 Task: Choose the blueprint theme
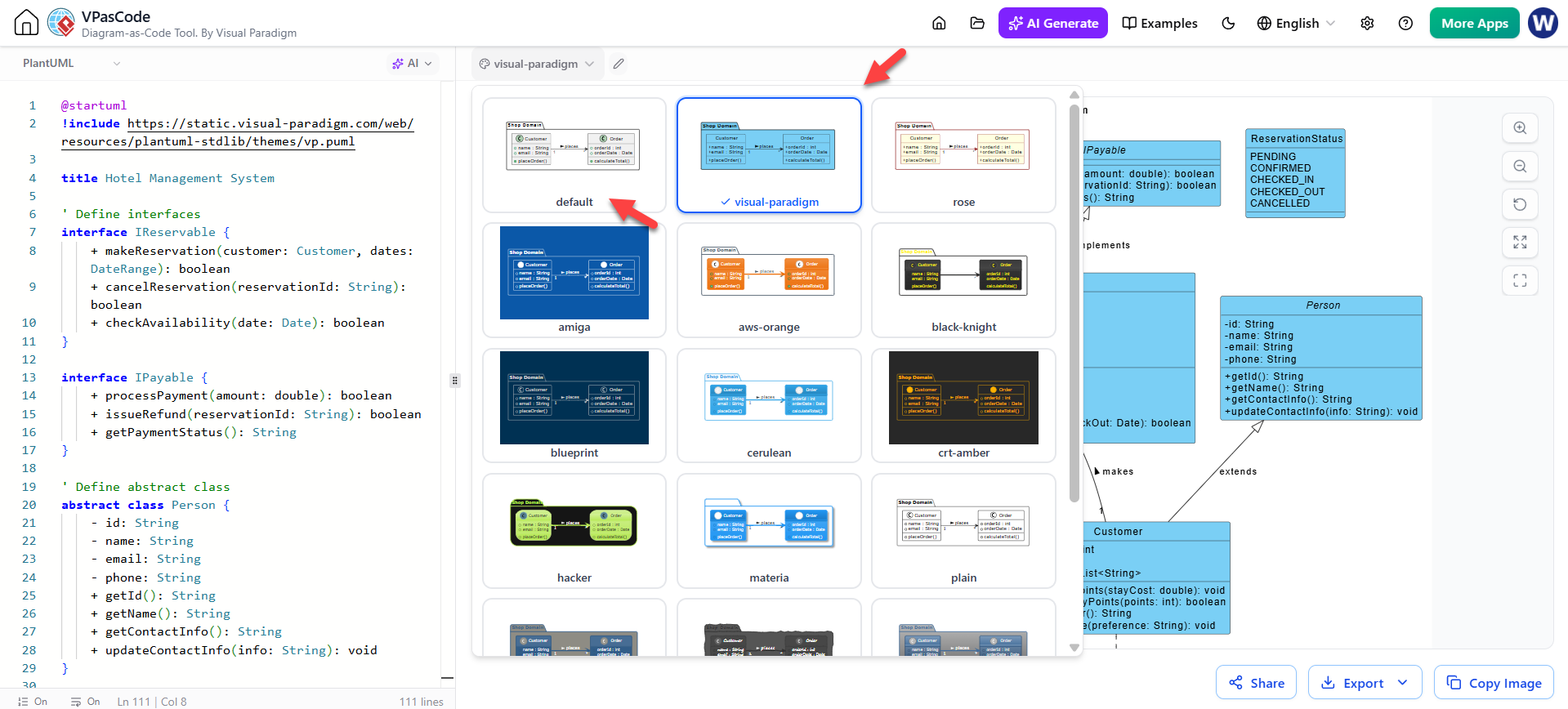[x=574, y=406]
